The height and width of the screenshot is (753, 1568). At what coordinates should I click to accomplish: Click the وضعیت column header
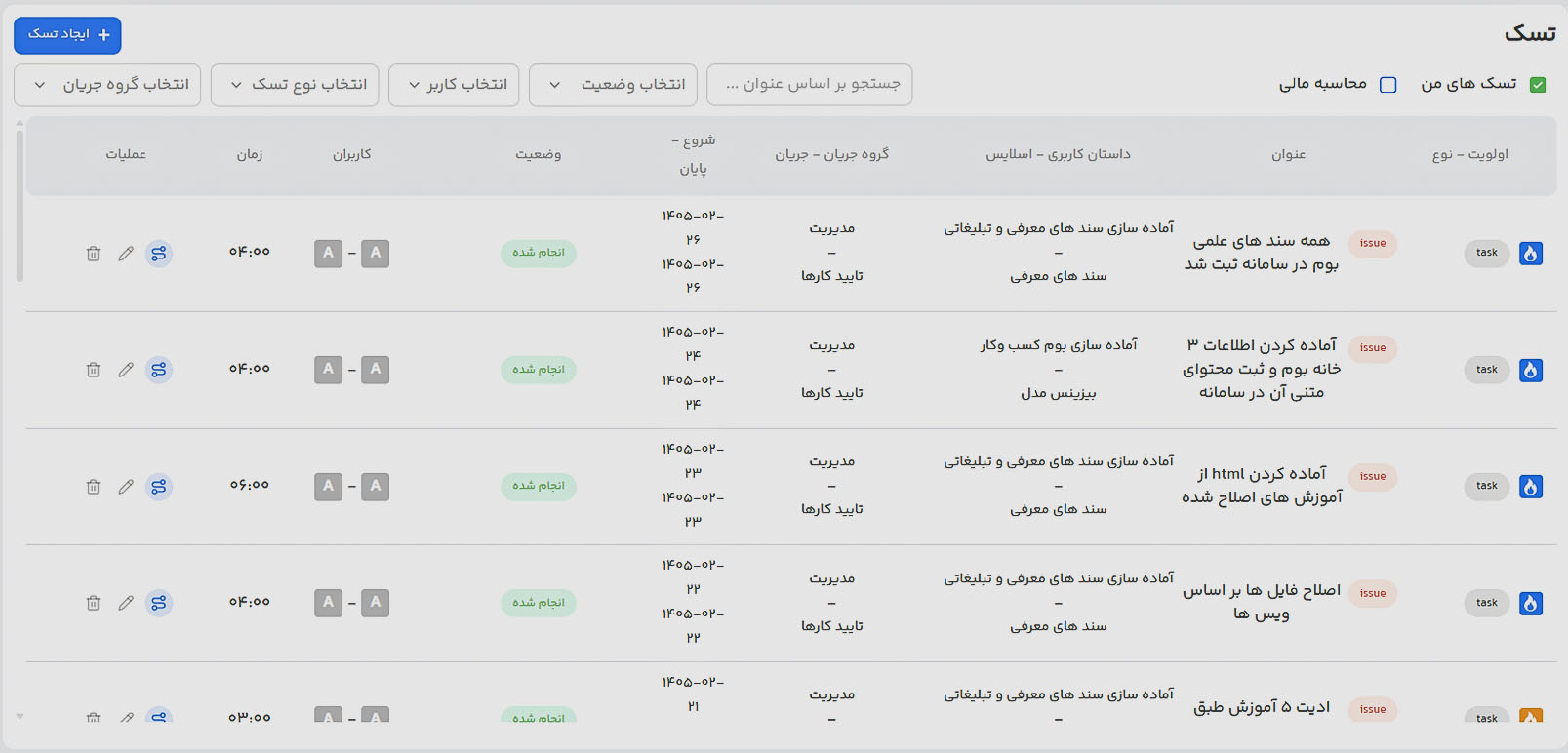[539, 154]
